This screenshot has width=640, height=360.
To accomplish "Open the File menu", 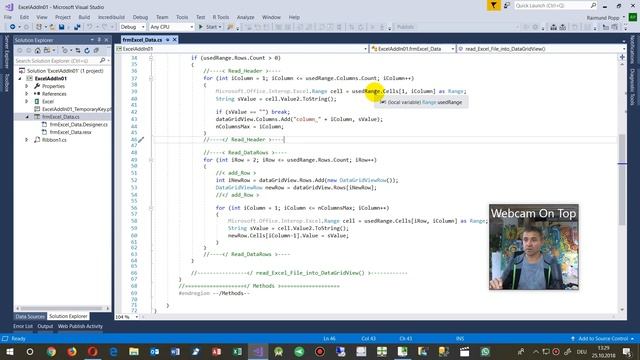I will [8, 17].
